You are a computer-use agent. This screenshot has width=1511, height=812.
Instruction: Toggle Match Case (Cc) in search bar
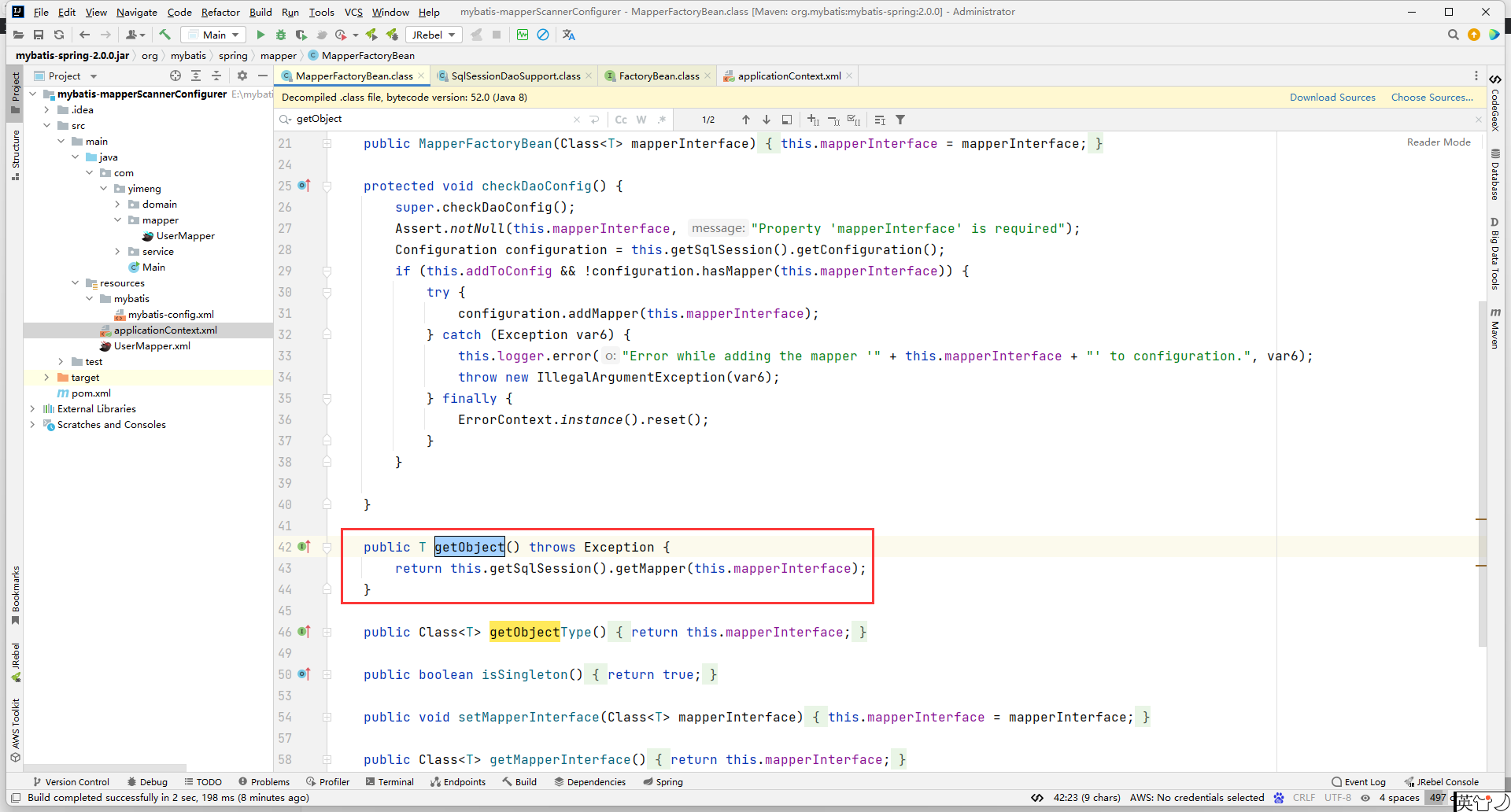click(621, 120)
